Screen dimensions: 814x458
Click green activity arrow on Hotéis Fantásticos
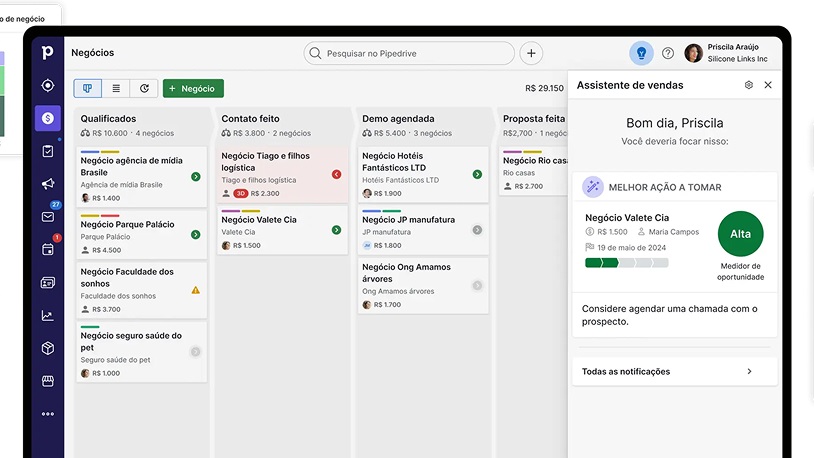pos(477,174)
